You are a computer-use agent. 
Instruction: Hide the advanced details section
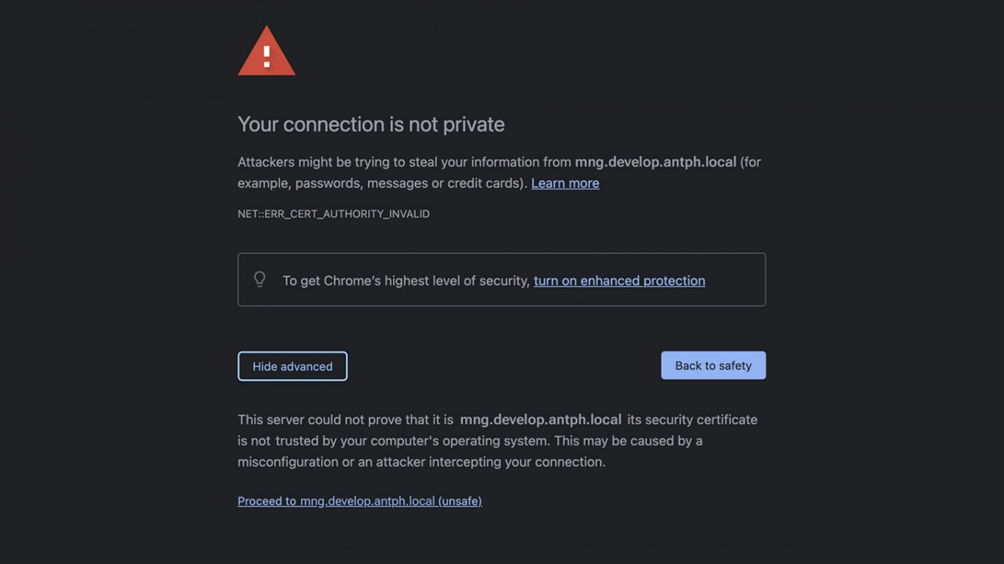tap(292, 366)
